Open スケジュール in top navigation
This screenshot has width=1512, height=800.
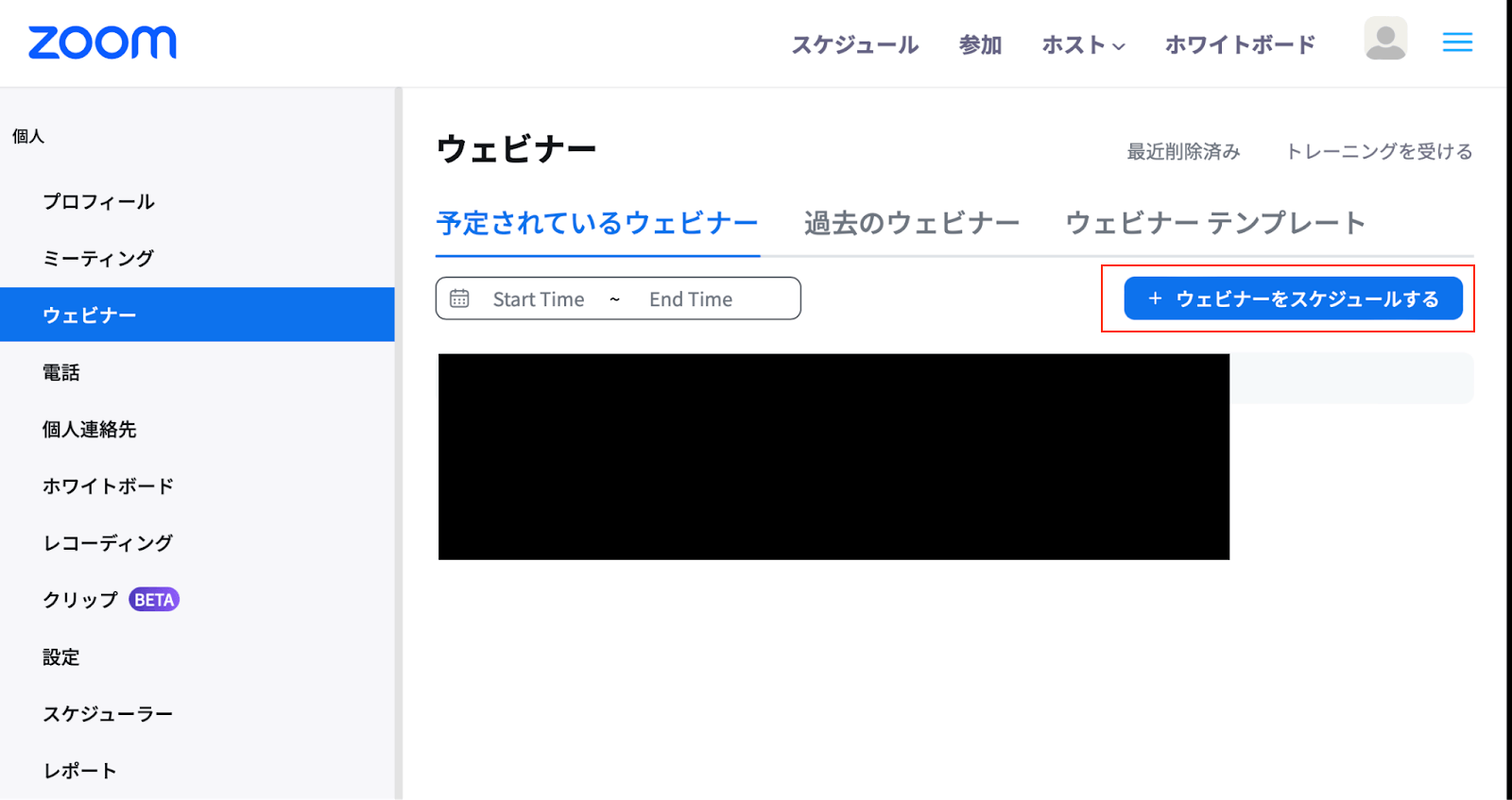[x=854, y=44]
